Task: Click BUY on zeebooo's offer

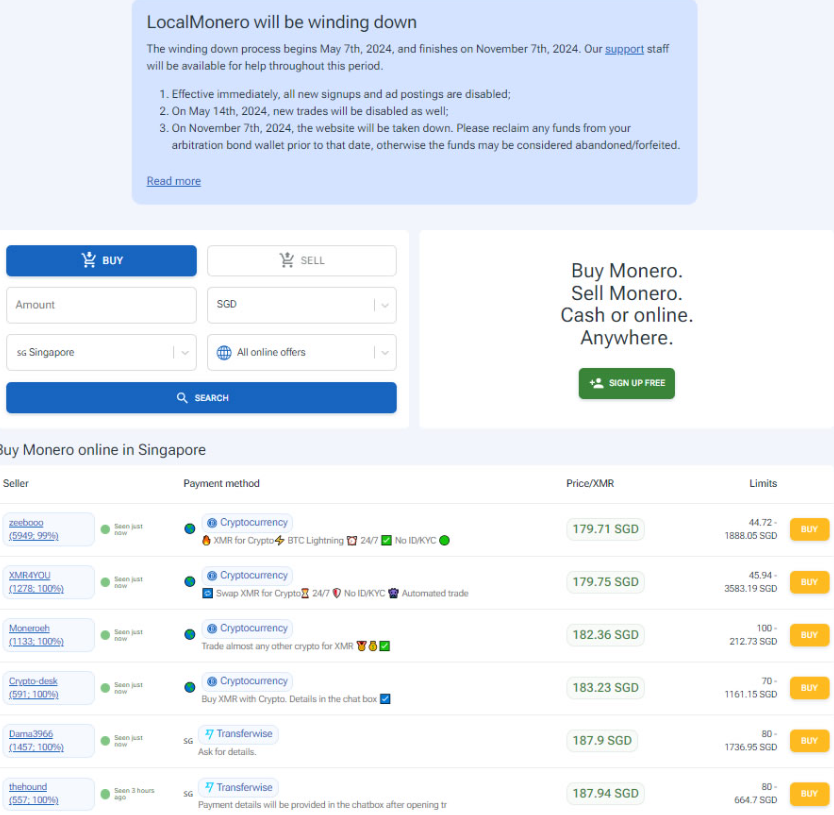Action: click(808, 529)
